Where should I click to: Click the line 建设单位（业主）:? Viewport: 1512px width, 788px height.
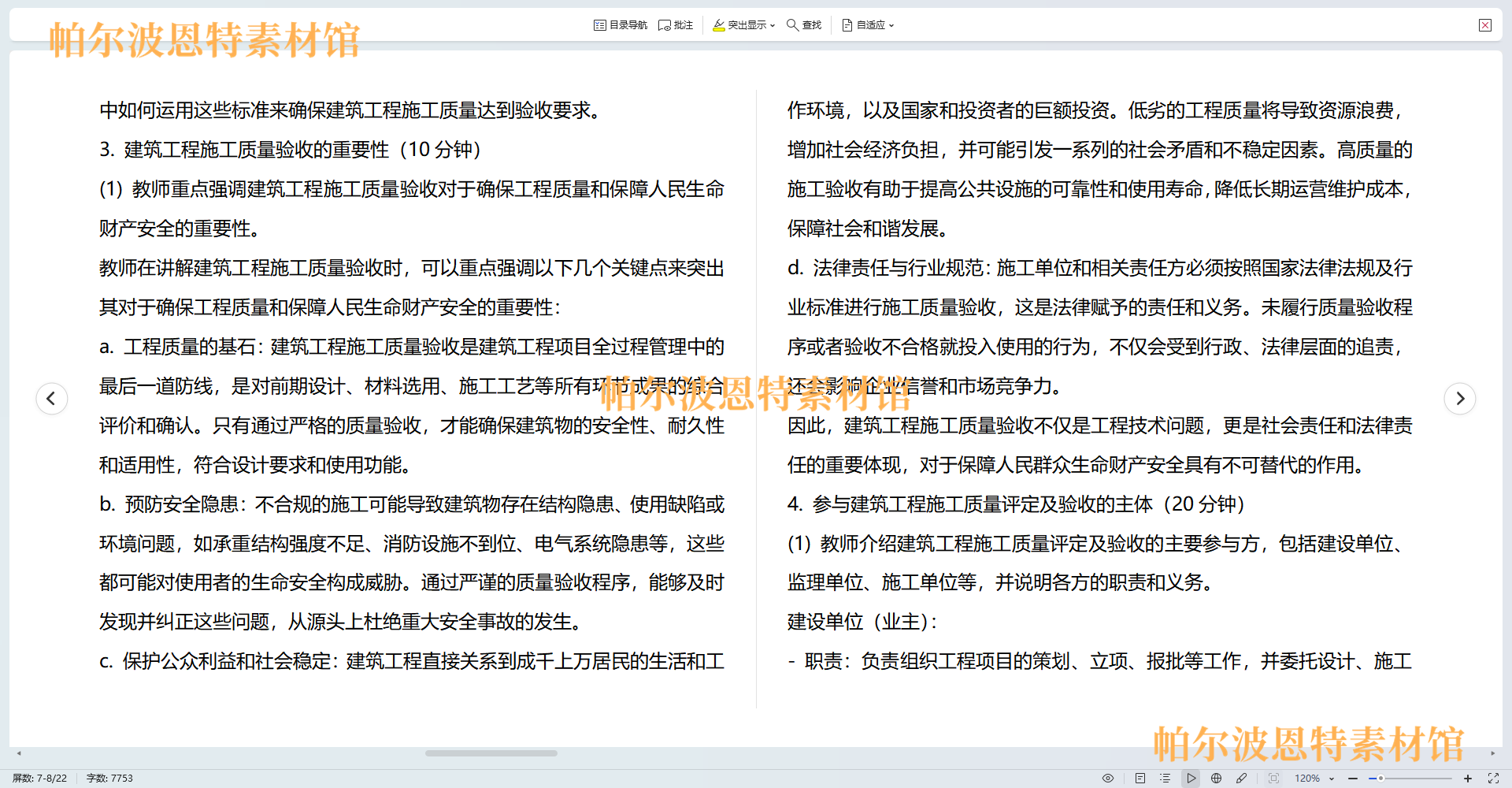[862, 622]
